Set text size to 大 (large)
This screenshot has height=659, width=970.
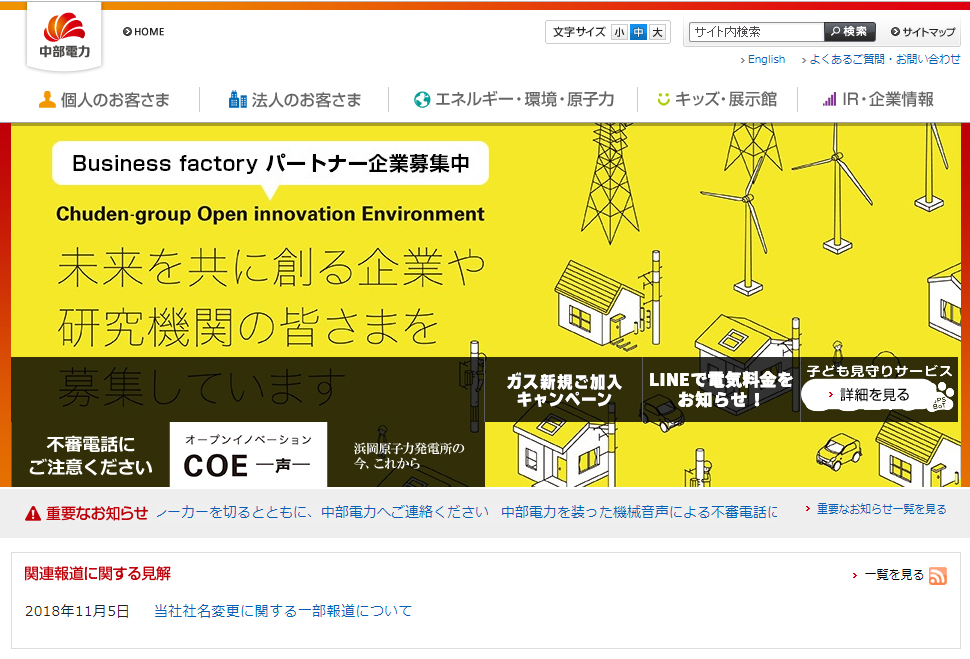[x=658, y=32]
